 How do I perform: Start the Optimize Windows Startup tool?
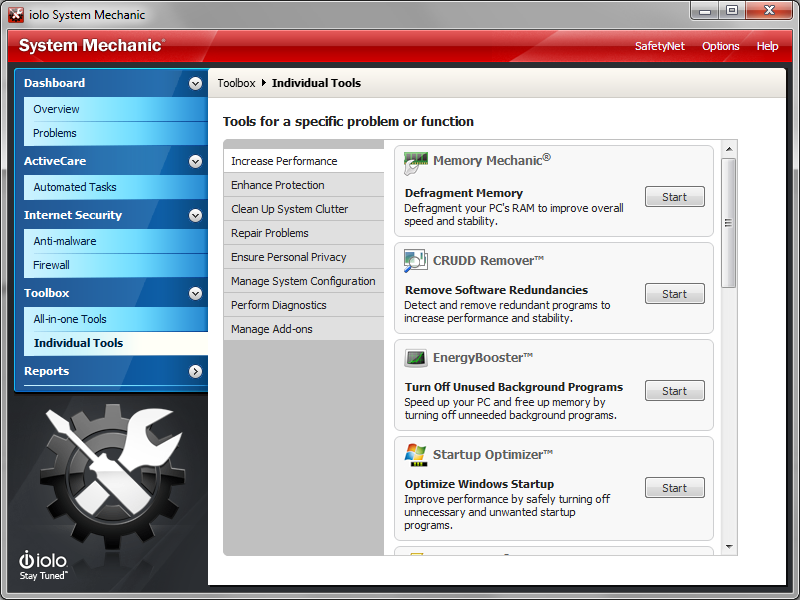[x=674, y=488]
